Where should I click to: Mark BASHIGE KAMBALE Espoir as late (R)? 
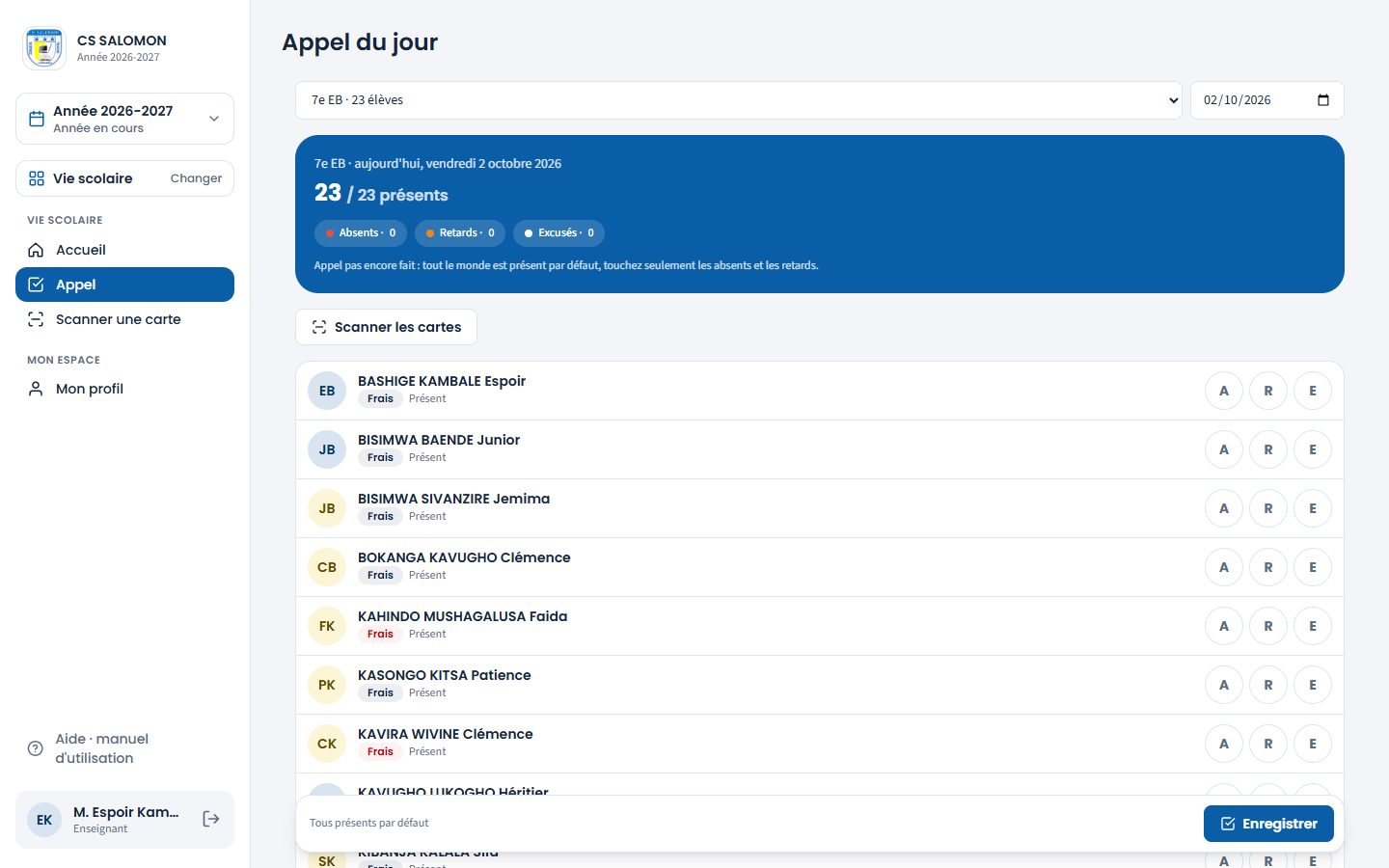(x=1268, y=391)
